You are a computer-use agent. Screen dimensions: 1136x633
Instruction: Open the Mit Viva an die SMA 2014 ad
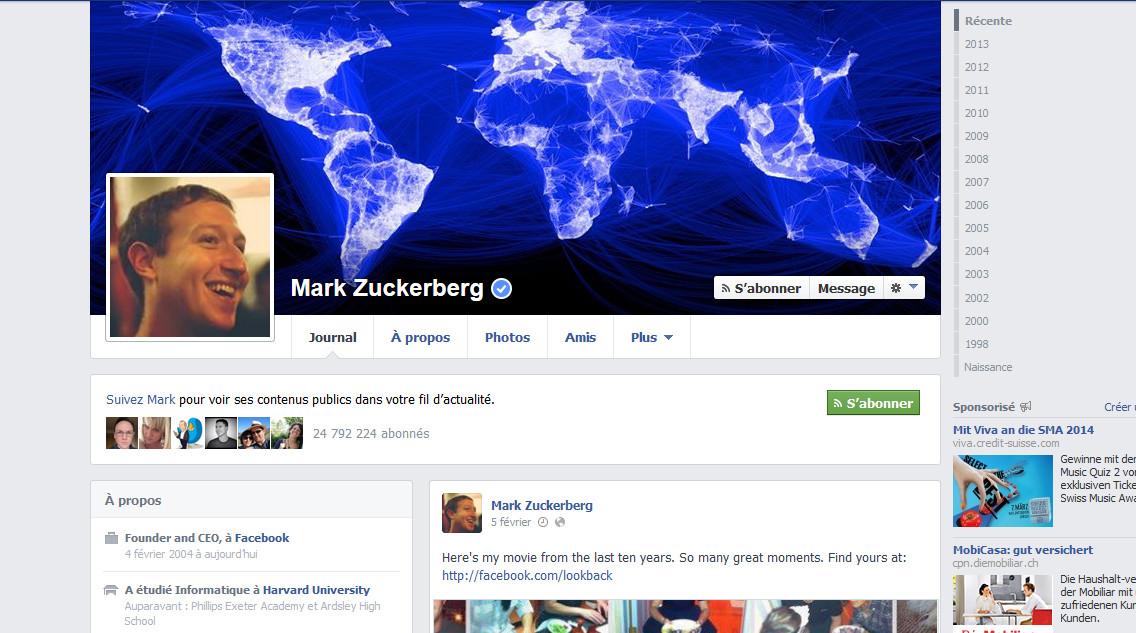(x=1023, y=430)
